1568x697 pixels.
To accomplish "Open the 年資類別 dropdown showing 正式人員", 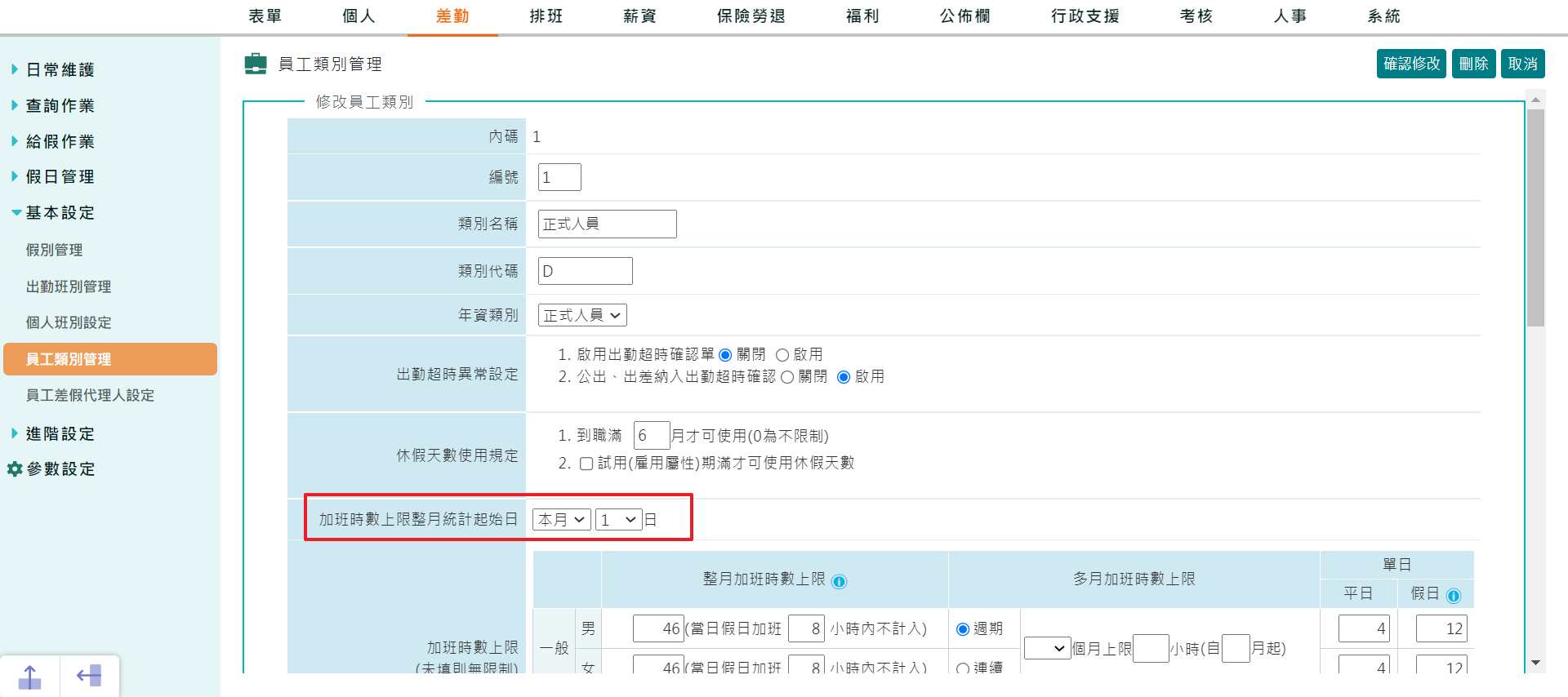I will (x=582, y=315).
